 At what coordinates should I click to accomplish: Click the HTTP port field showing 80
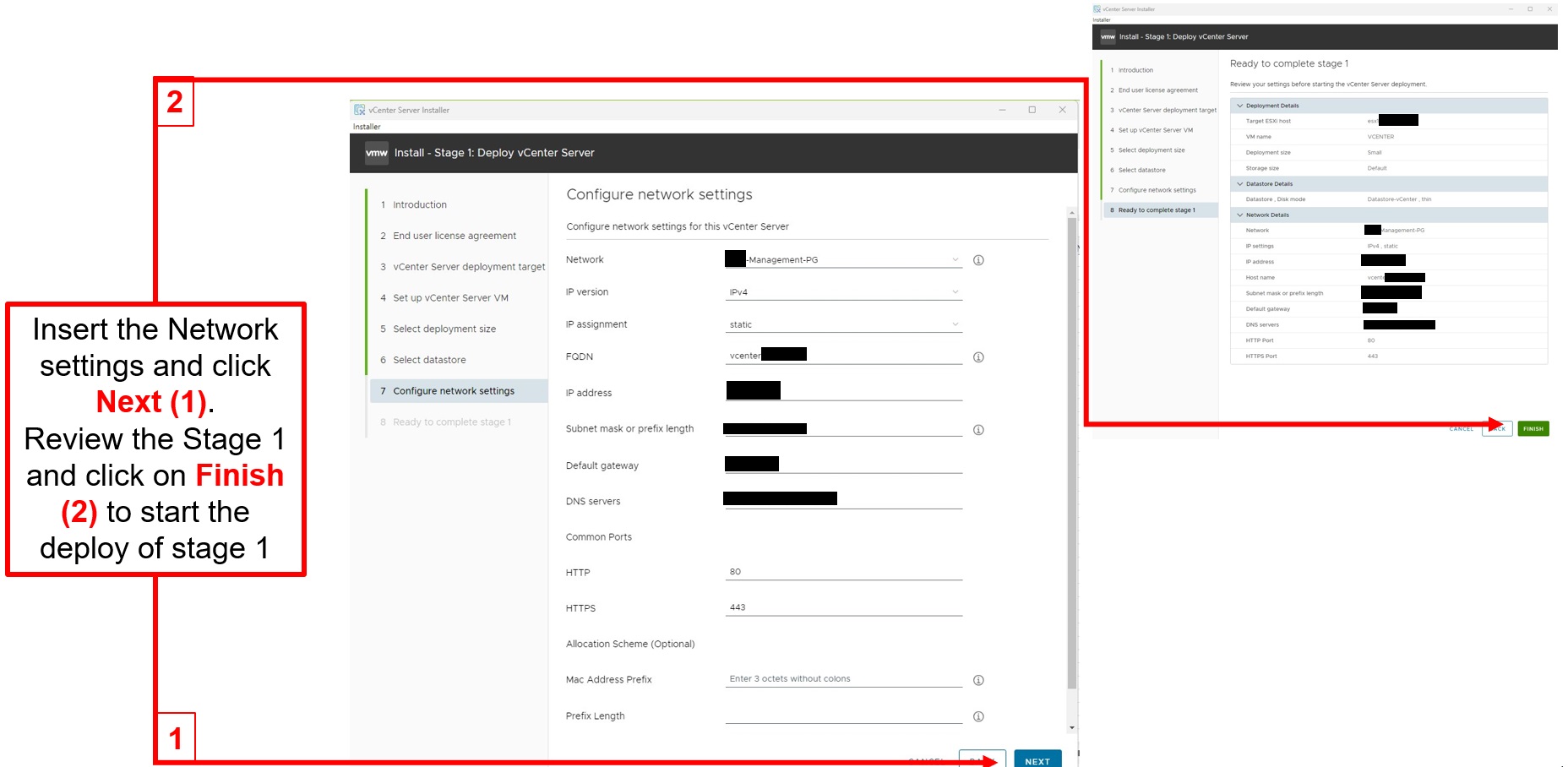843,572
